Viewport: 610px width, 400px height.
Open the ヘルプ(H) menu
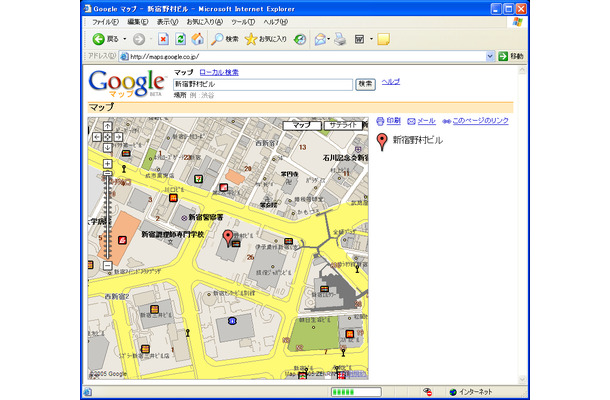275,22
